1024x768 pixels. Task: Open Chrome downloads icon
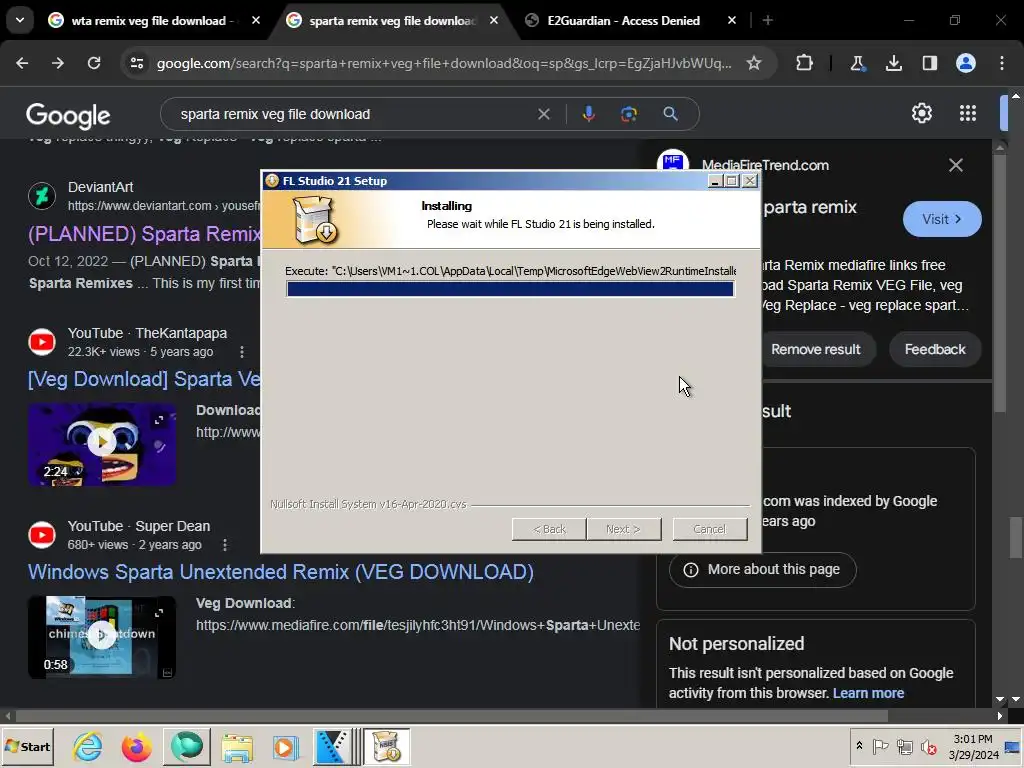click(x=893, y=63)
